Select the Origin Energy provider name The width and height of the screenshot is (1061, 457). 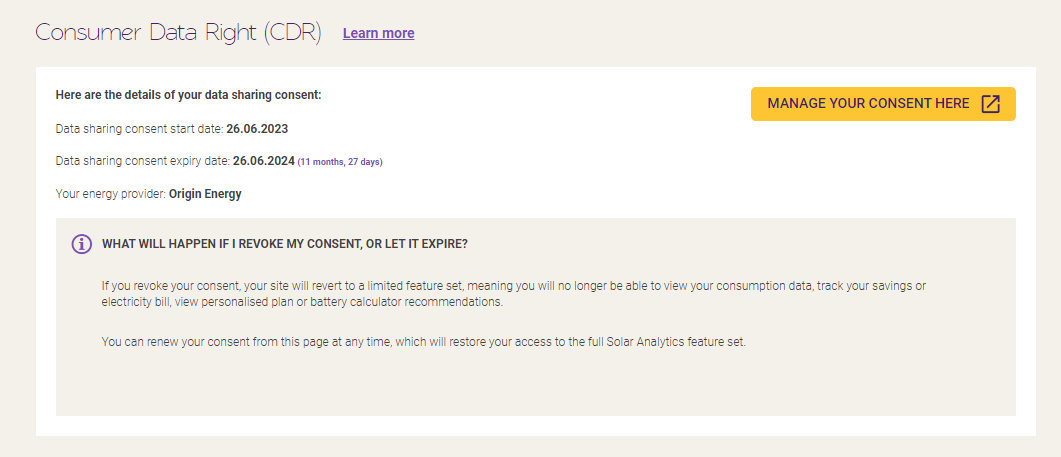tap(205, 194)
